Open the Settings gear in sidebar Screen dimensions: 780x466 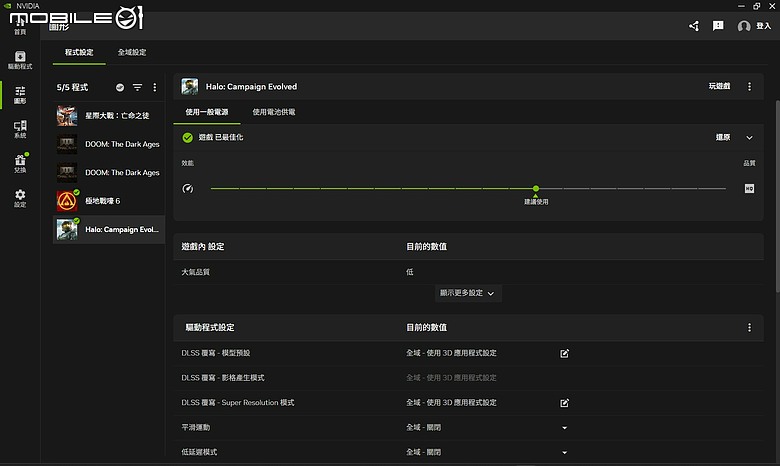click(x=20, y=198)
